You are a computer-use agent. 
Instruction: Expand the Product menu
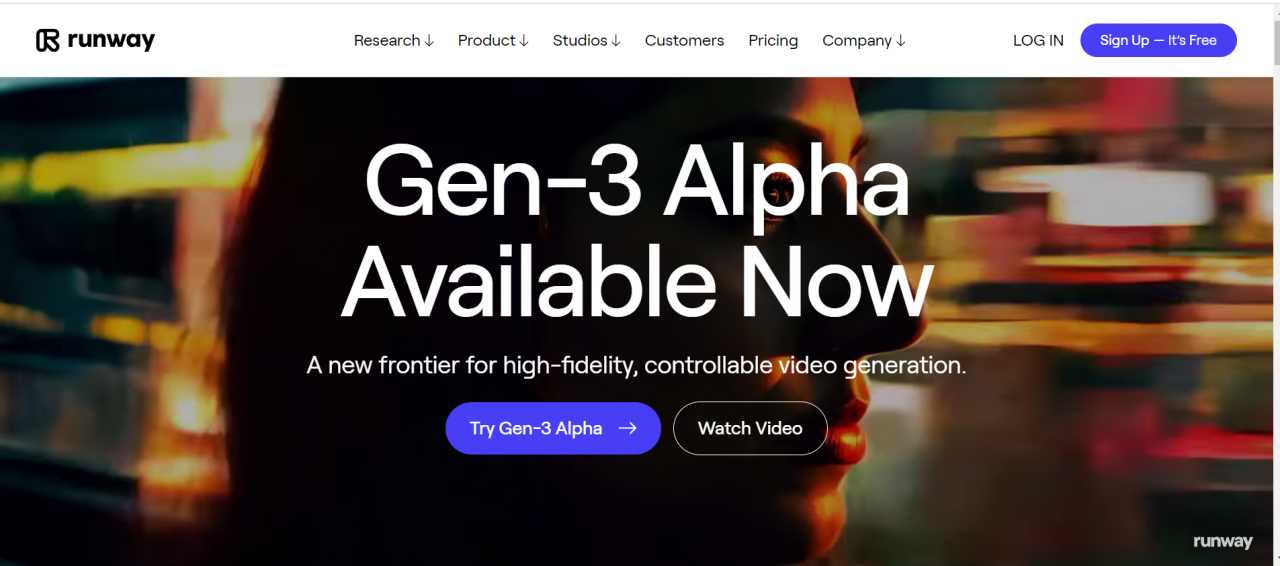493,40
